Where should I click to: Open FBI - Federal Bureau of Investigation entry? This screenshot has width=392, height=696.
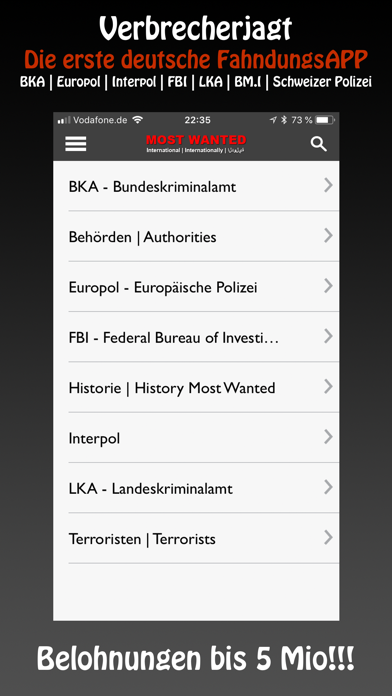click(196, 337)
